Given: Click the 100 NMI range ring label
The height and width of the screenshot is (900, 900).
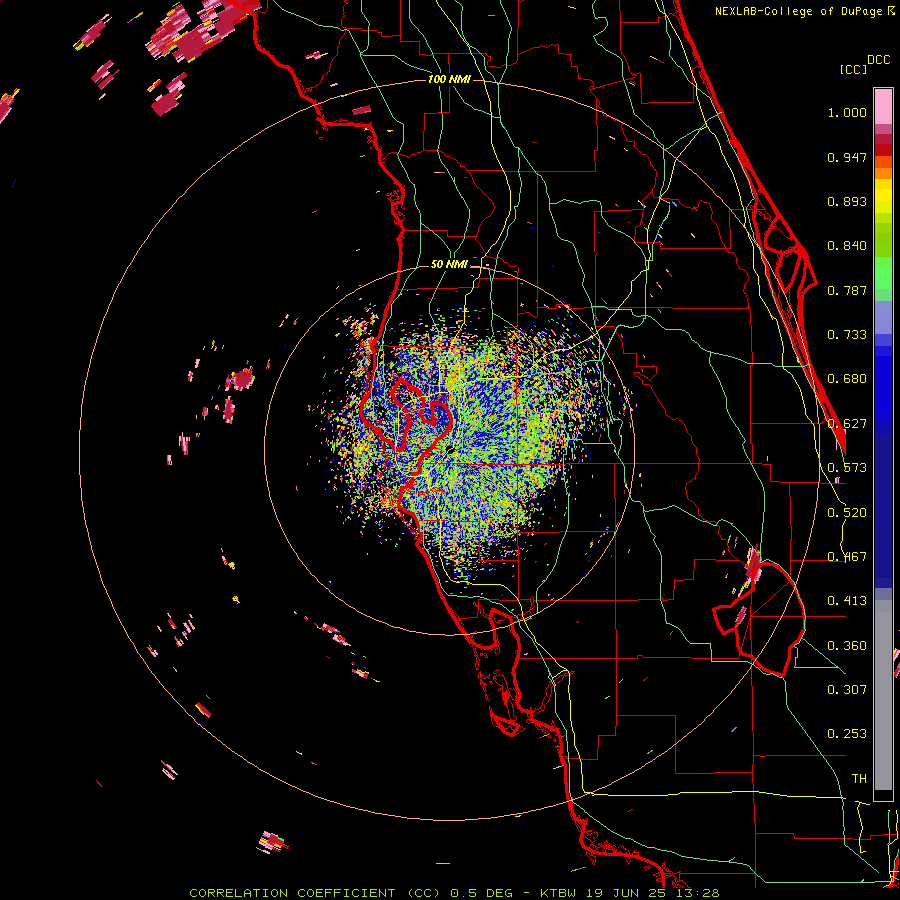Looking at the screenshot, I should pyautogui.click(x=449, y=79).
